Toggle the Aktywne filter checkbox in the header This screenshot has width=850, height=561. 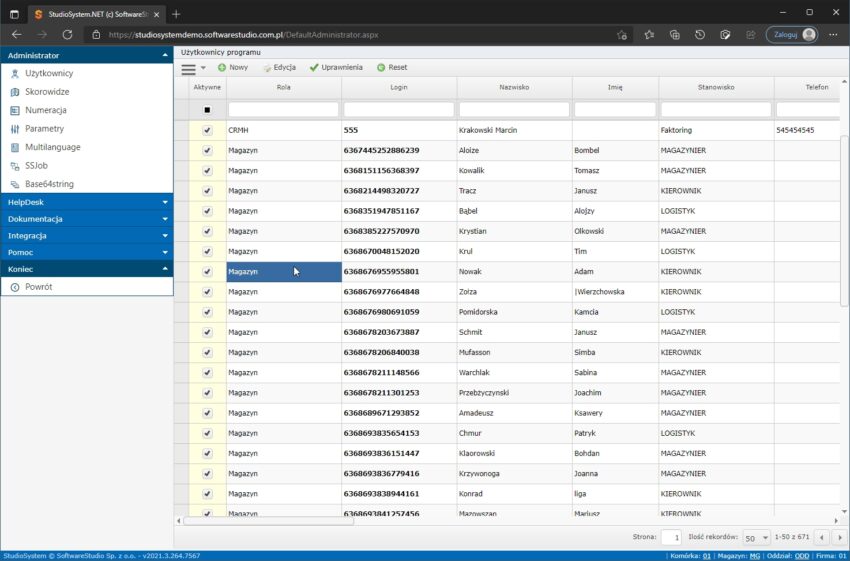pyautogui.click(x=207, y=110)
